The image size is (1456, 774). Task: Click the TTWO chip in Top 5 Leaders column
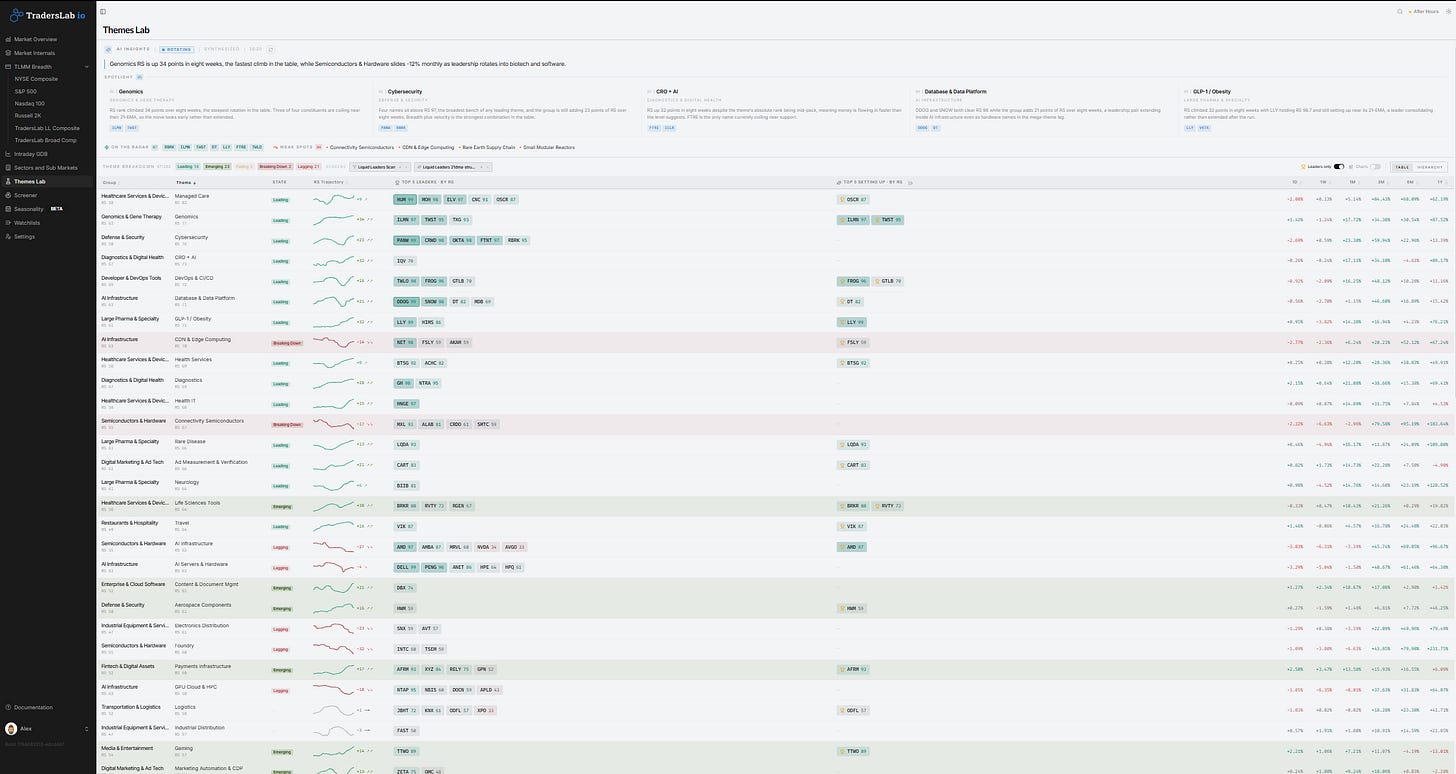click(407, 750)
